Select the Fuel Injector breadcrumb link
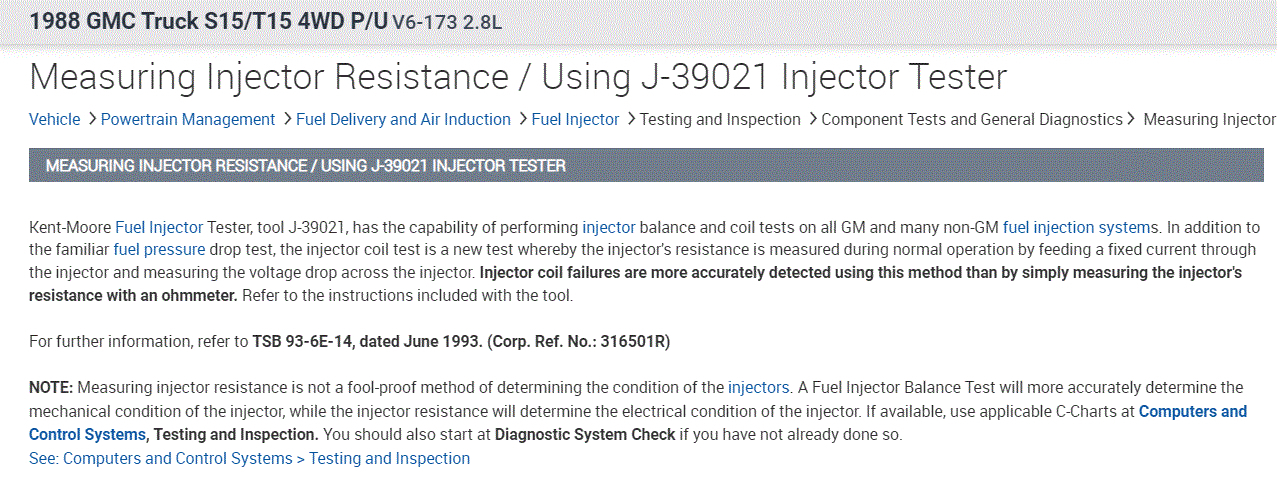This screenshot has height=494, width=1277. (x=575, y=119)
